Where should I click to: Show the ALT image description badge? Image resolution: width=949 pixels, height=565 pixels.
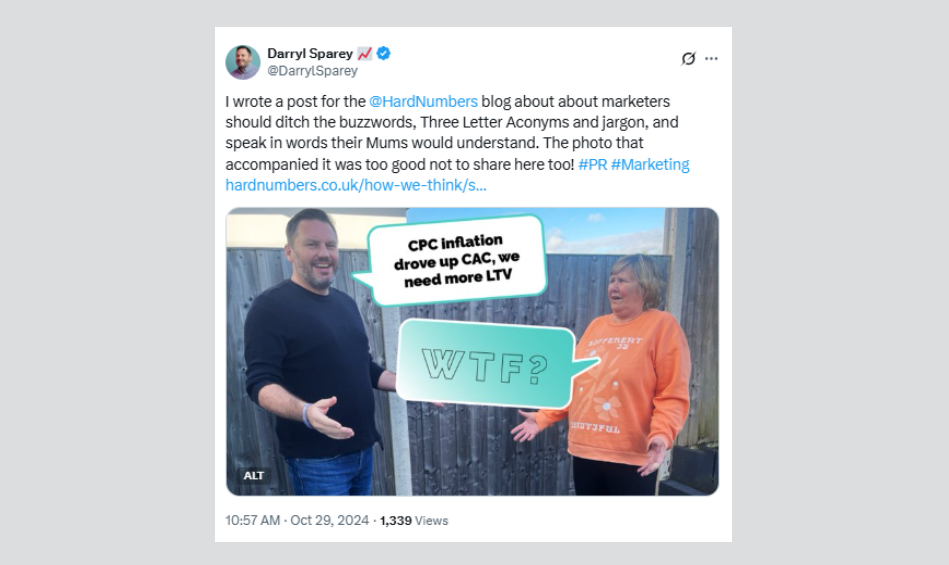pos(254,475)
